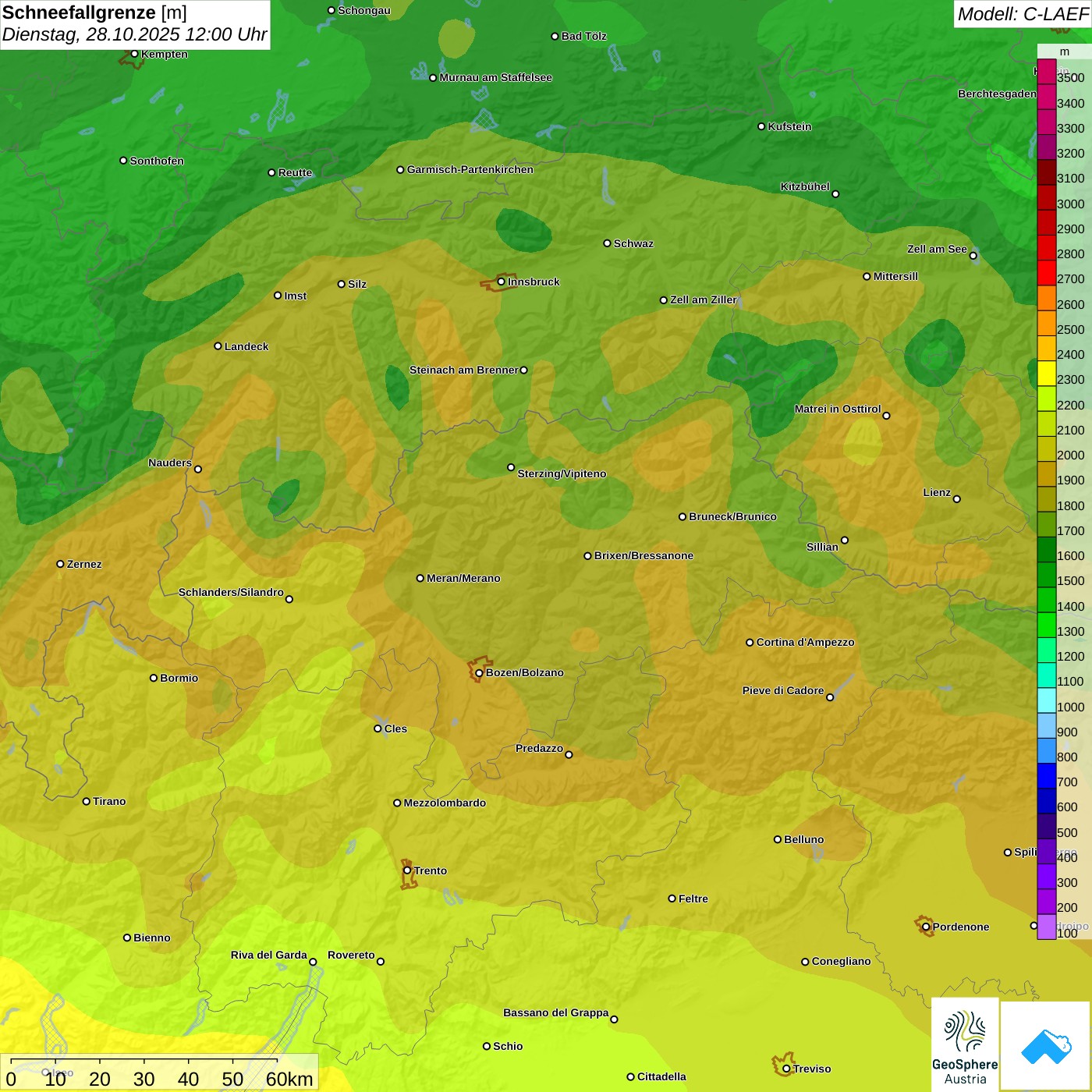Pick the 2300 m yellow legend swatch
1092x1092 pixels.
[1046, 374]
